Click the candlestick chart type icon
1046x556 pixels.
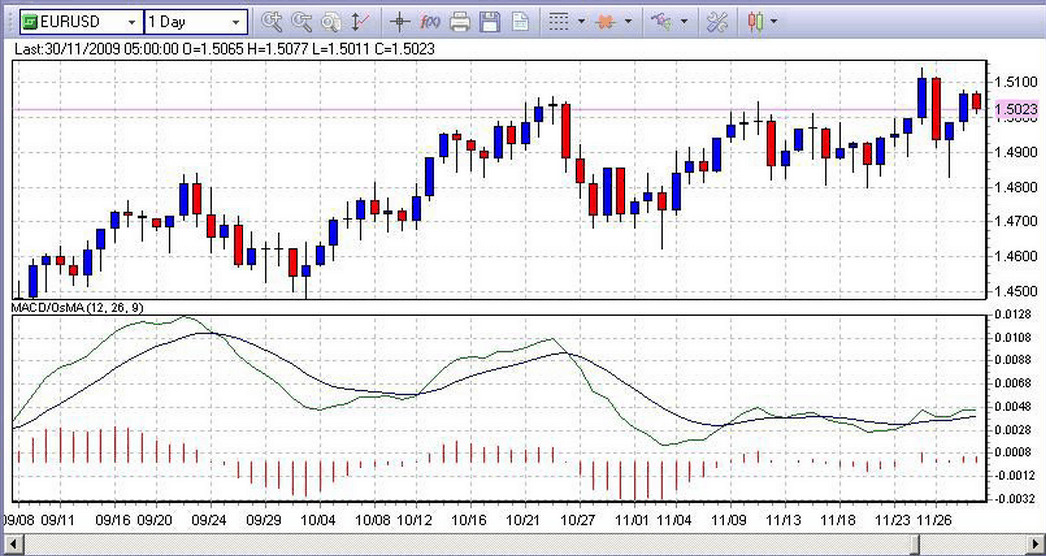click(x=755, y=20)
